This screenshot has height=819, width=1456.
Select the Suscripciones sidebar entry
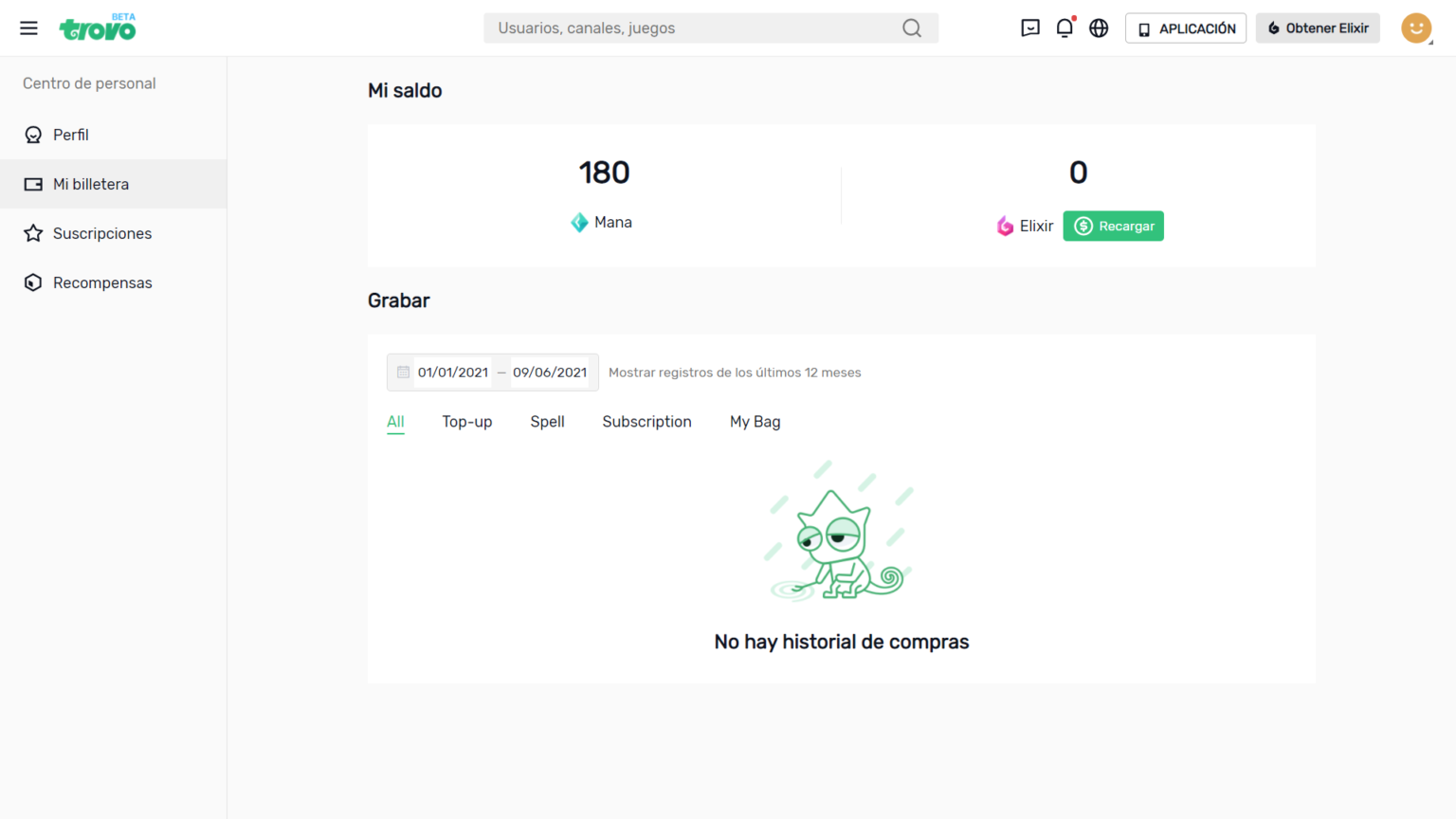tap(103, 233)
